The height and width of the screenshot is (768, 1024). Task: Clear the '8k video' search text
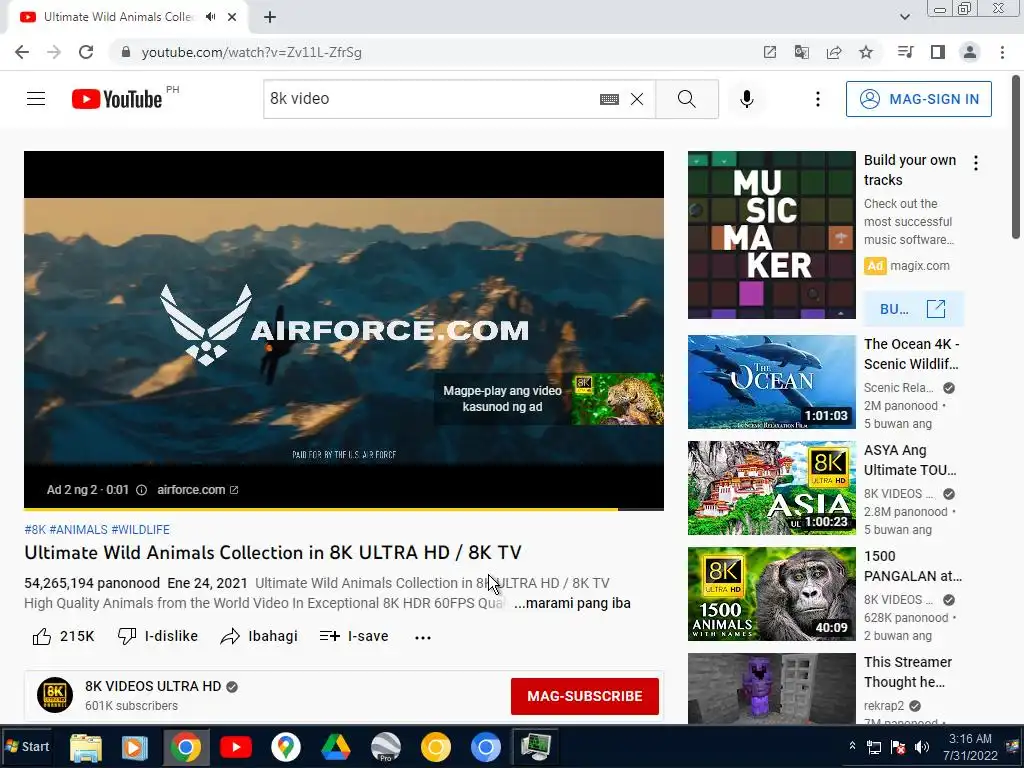[x=637, y=99]
